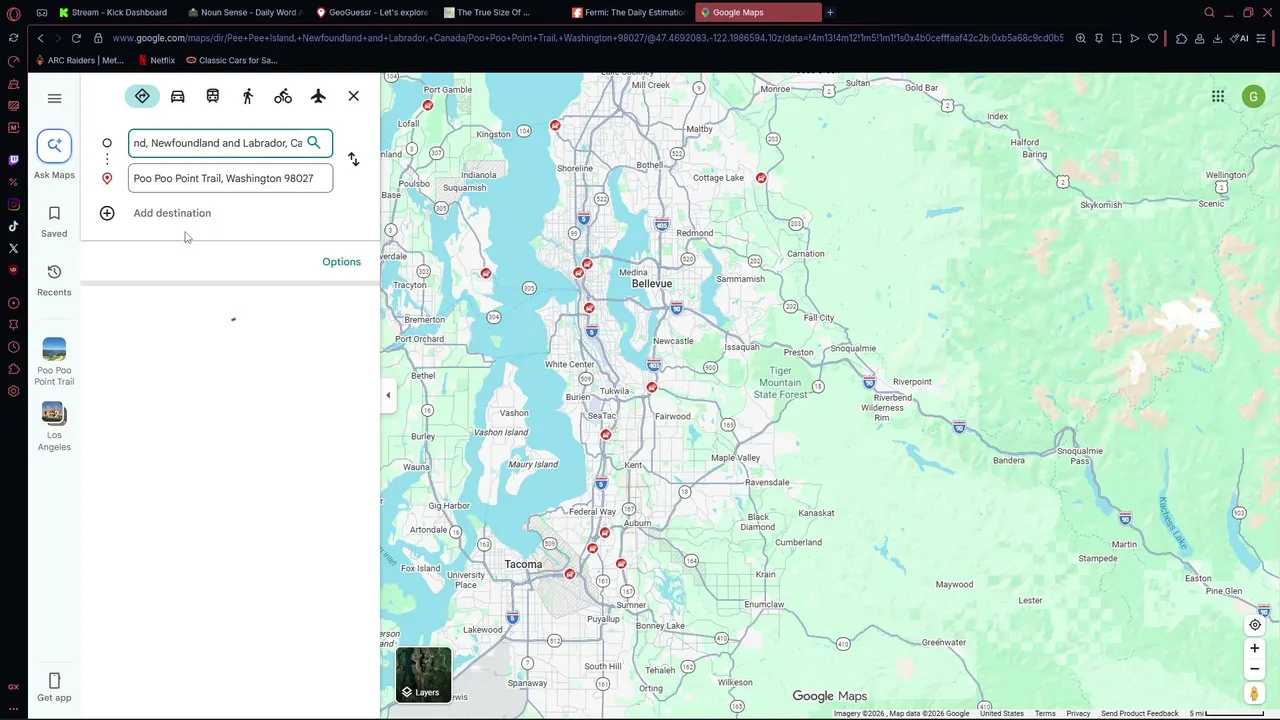
Task: Open the Google account avatar menu
Action: point(1253,96)
